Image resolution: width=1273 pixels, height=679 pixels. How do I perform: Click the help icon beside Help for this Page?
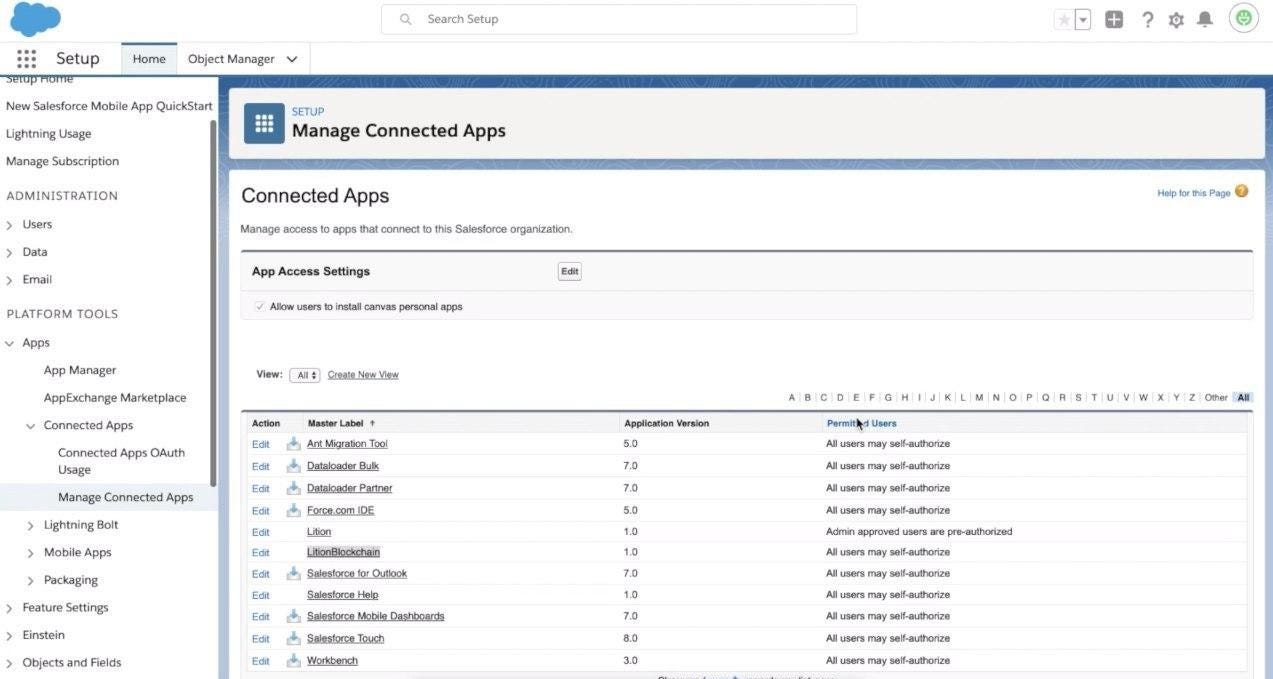tap(1241, 191)
